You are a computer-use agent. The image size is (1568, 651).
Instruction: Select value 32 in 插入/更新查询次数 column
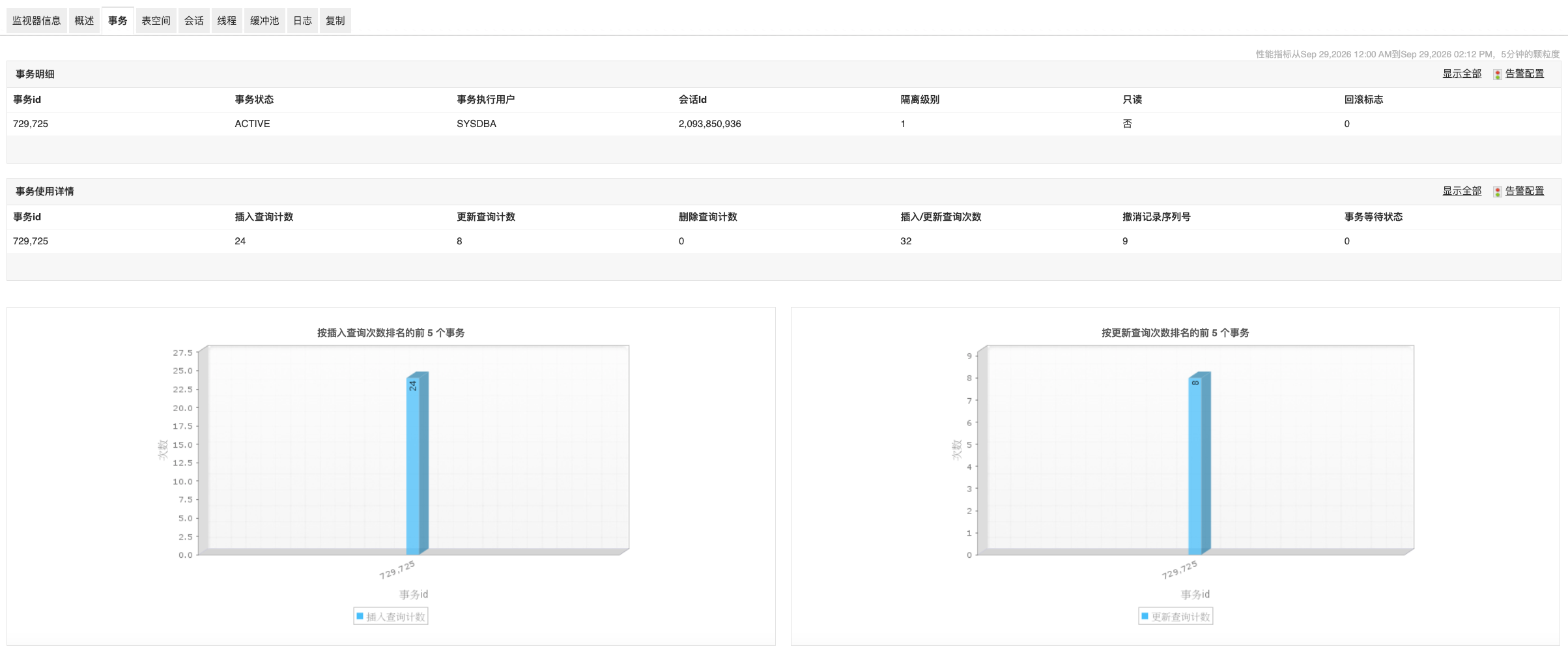906,241
